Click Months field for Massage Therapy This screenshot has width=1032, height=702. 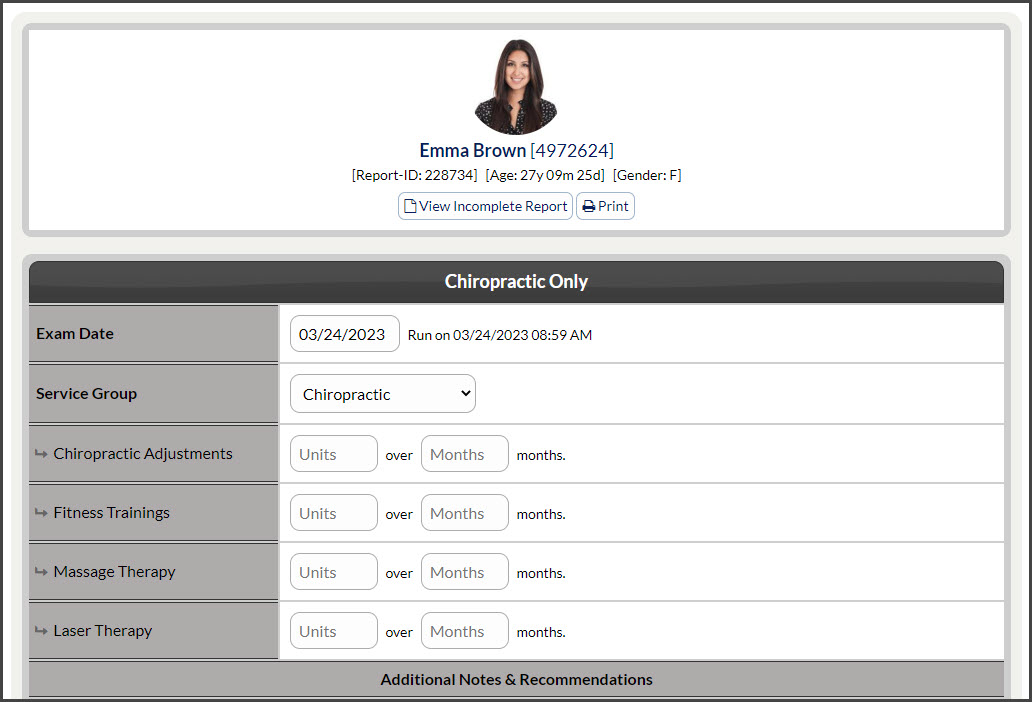coord(465,571)
